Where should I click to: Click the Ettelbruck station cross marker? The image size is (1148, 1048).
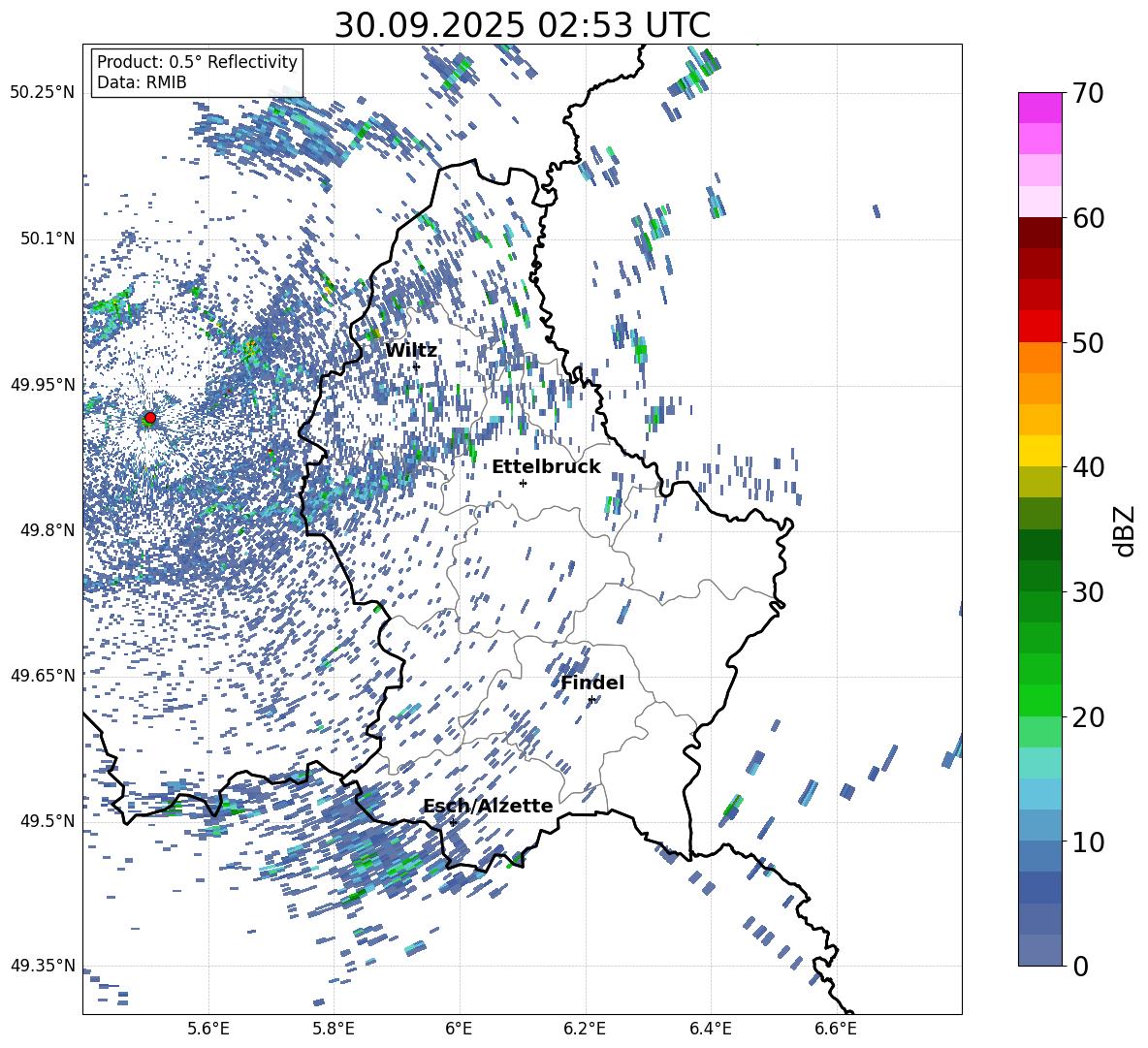pos(523,483)
